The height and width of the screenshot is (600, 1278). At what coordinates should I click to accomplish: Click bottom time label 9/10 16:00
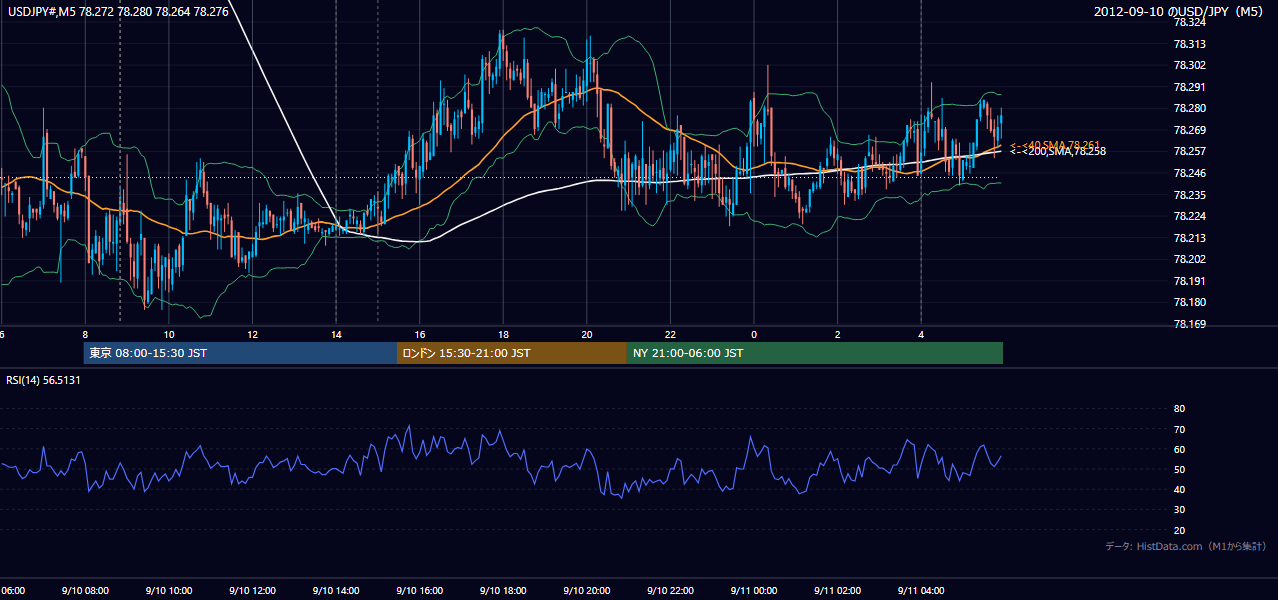(419, 591)
